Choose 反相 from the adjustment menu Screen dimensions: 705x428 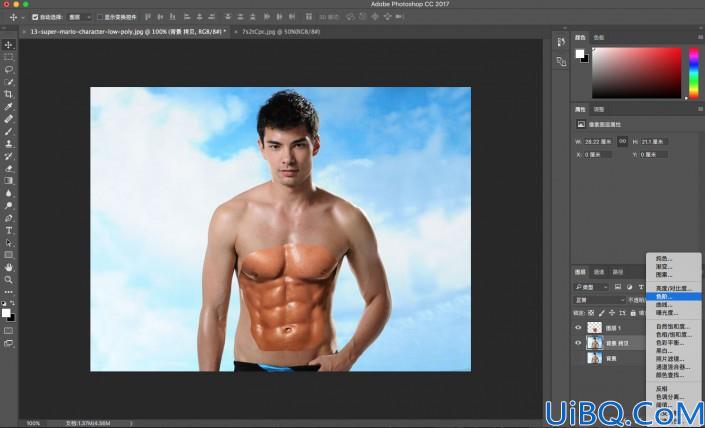(x=674, y=388)
